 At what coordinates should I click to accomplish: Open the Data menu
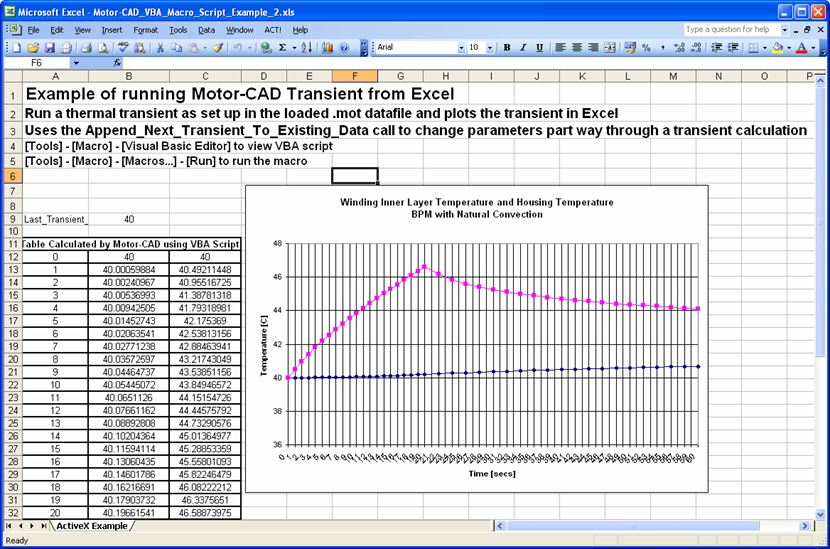(x=206, y=30)
